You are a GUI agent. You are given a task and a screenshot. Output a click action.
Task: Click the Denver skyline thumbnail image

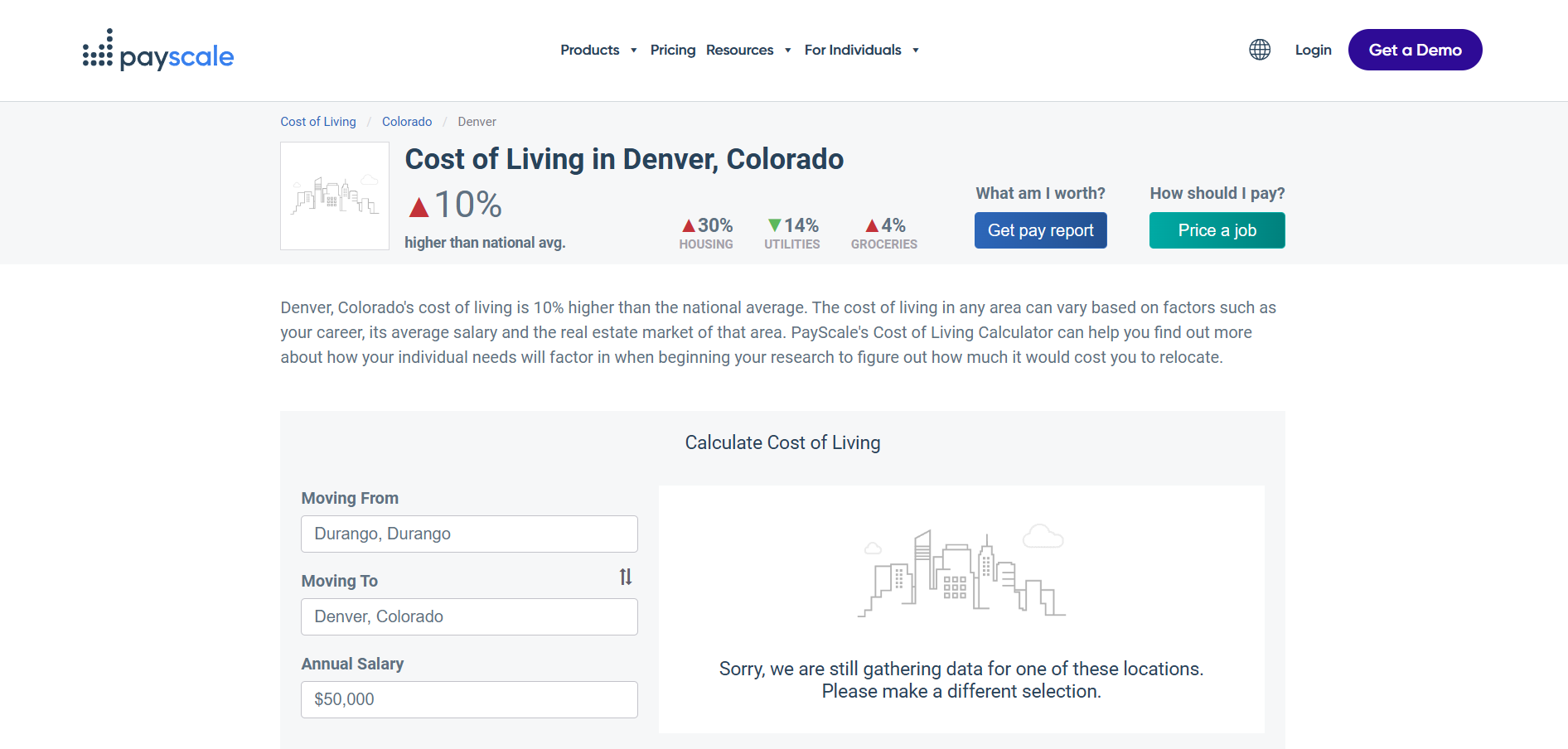pos(335,196)
